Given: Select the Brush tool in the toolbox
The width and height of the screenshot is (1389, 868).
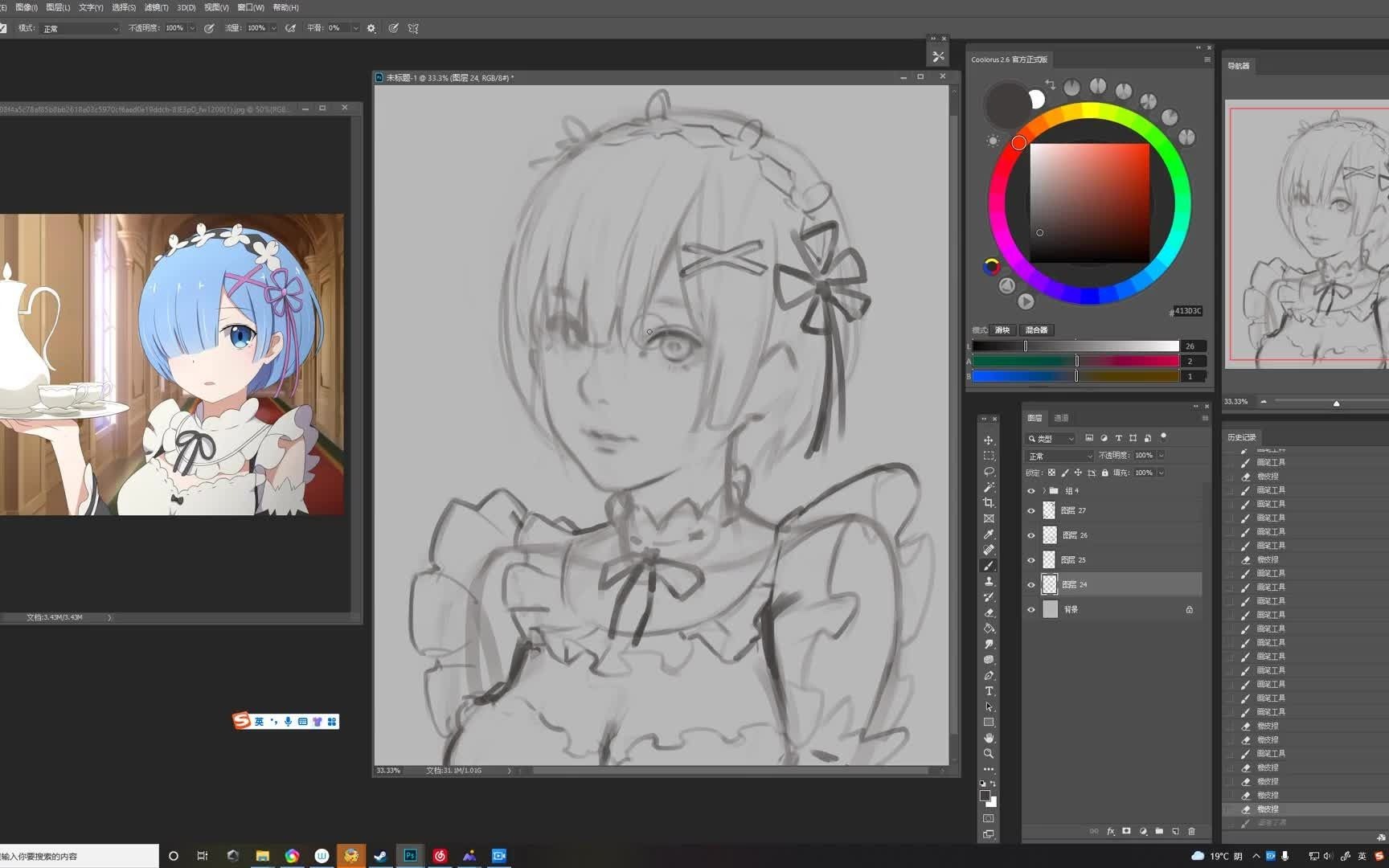Looking at the screenshot, I should tap(989, 566).
